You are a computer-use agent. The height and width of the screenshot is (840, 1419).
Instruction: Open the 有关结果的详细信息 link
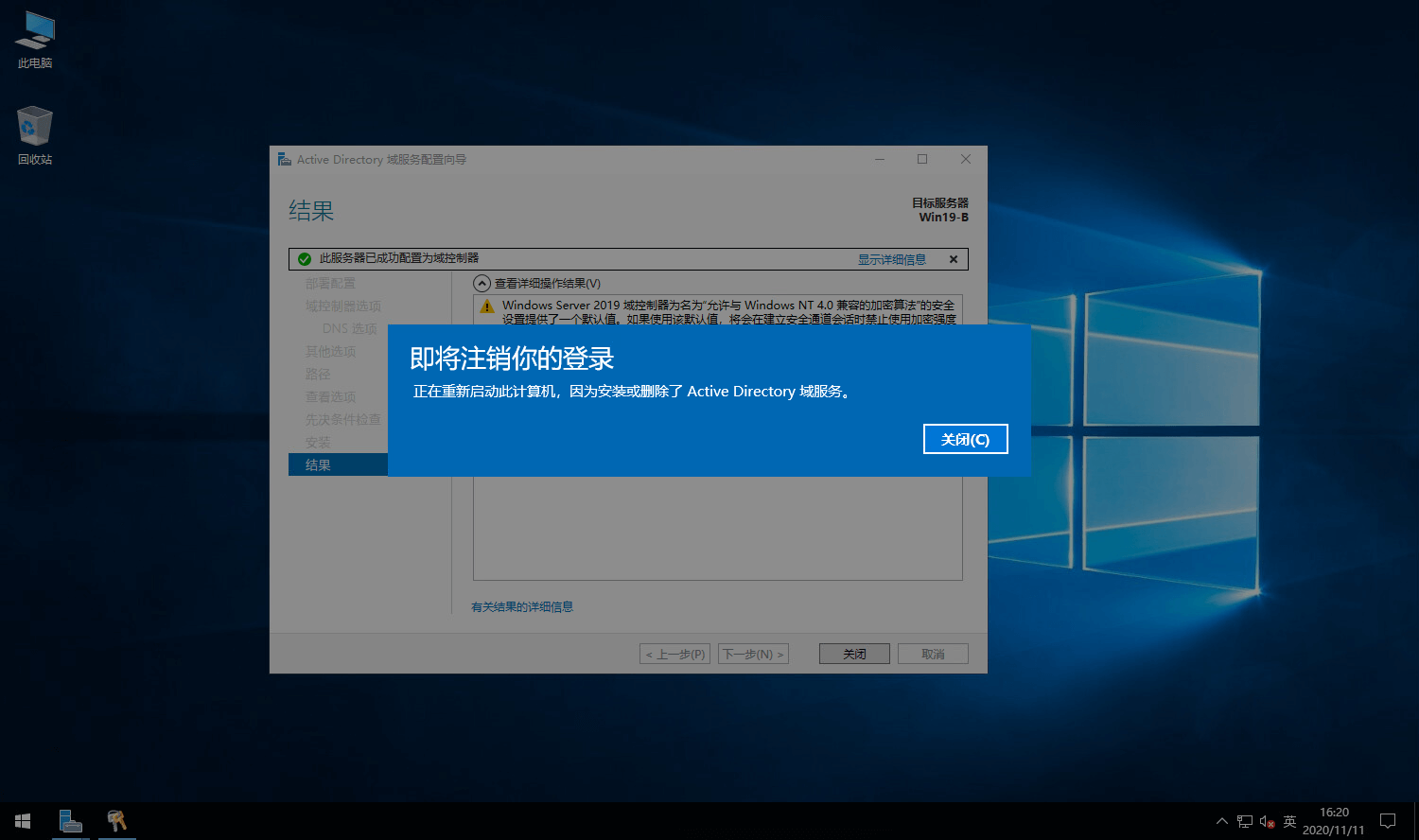[x=522, y=606]
